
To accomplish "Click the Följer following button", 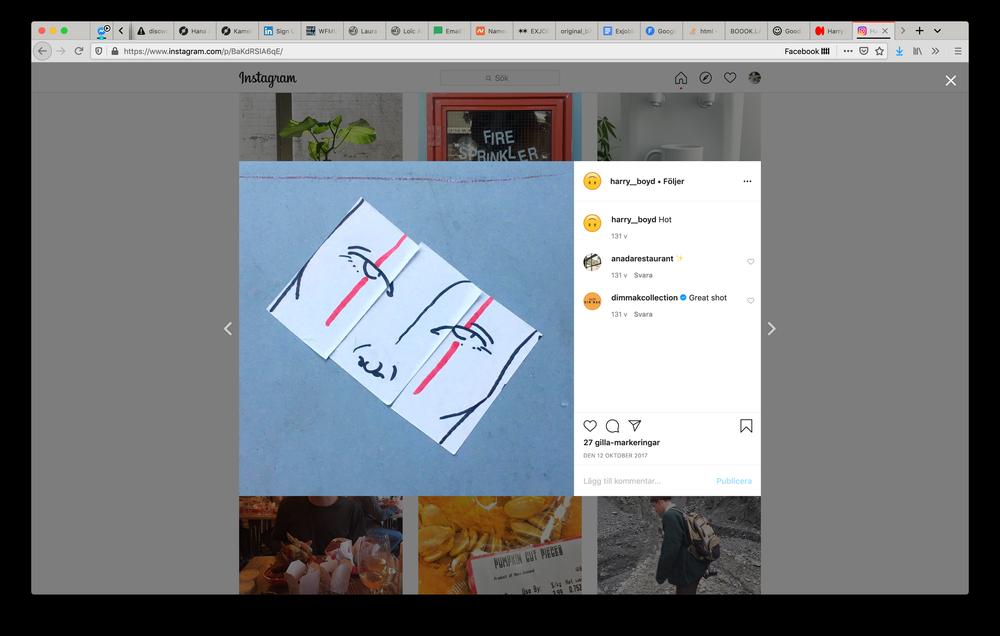I will coord(673,181).
